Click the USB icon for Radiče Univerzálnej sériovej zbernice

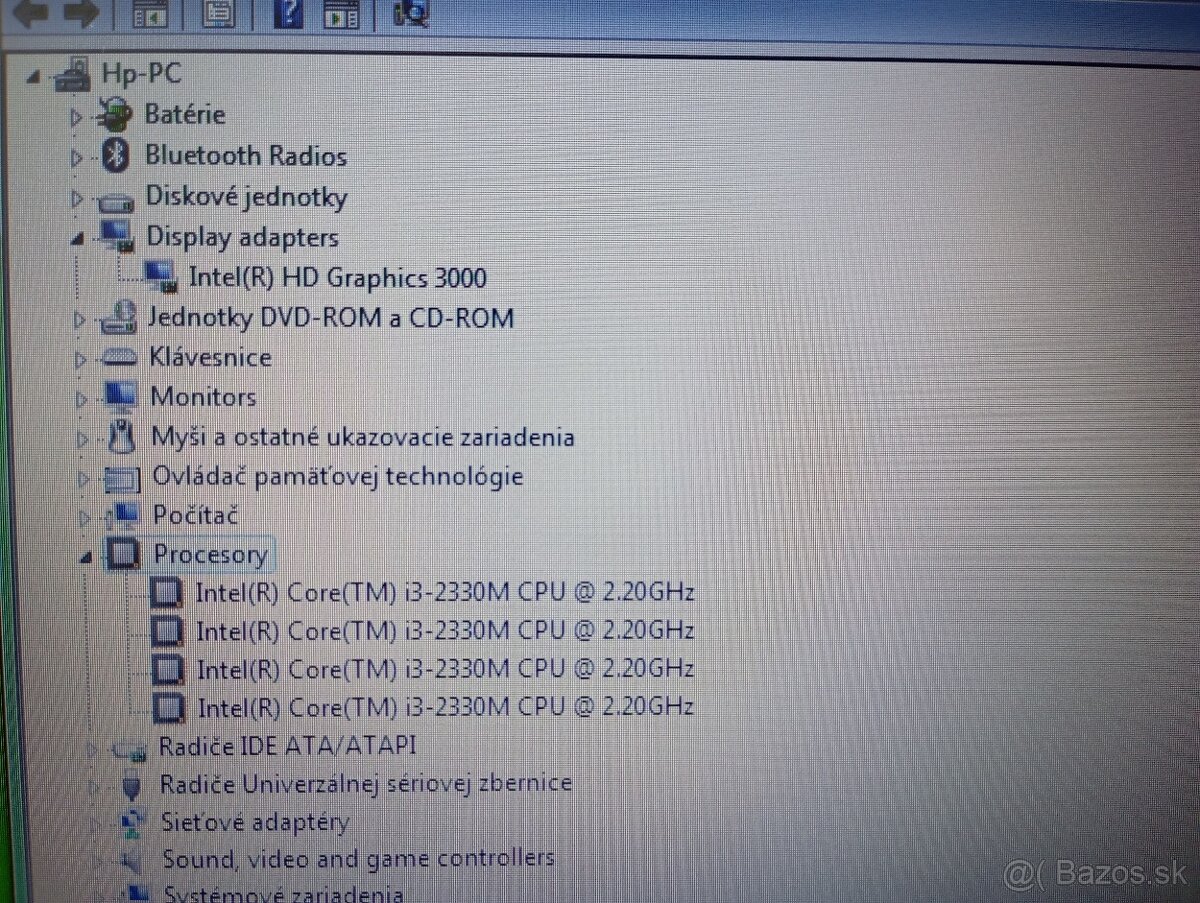pos(131,785)
